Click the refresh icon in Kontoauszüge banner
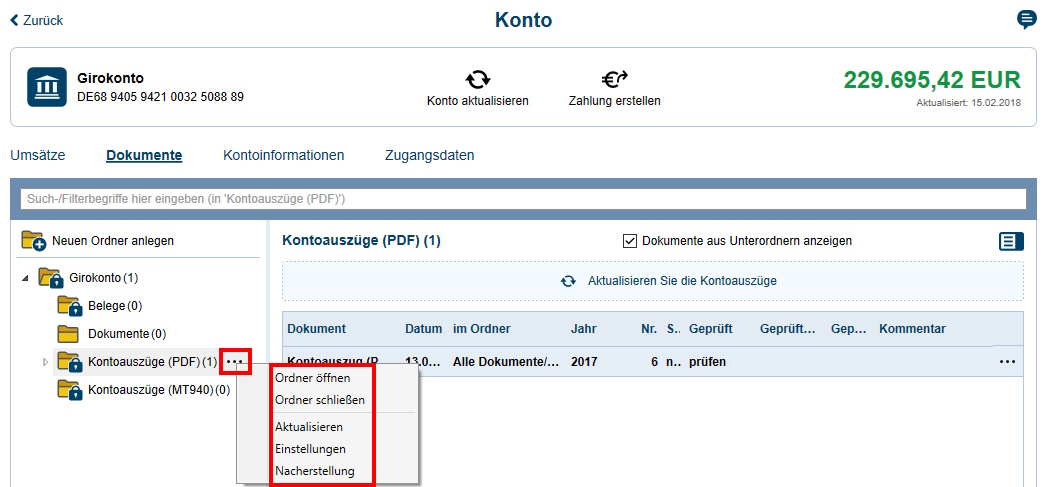The image size is (1043, 487). click(x=567, y=281)
